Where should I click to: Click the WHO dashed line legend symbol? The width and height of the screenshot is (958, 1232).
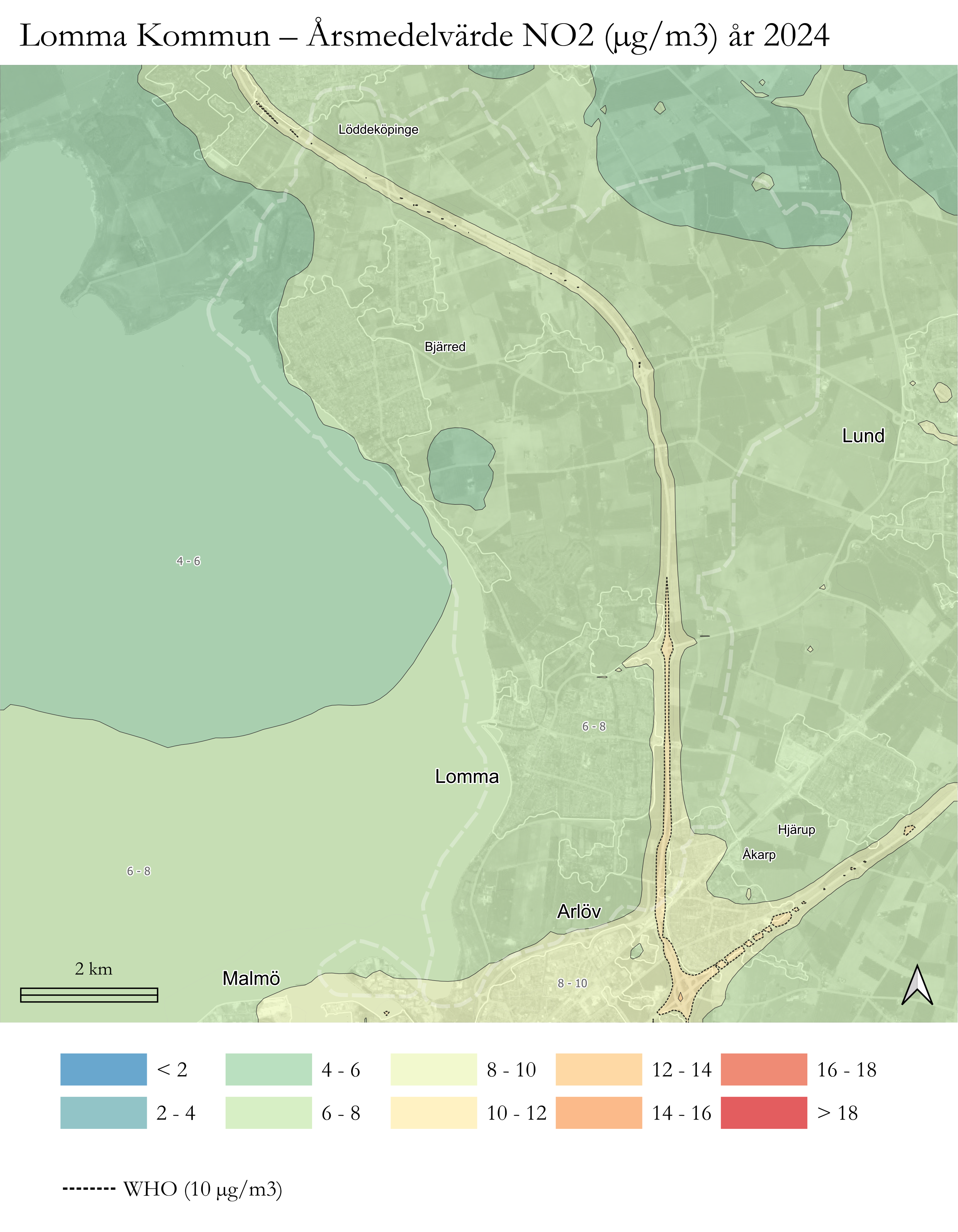pos(88,1189)
